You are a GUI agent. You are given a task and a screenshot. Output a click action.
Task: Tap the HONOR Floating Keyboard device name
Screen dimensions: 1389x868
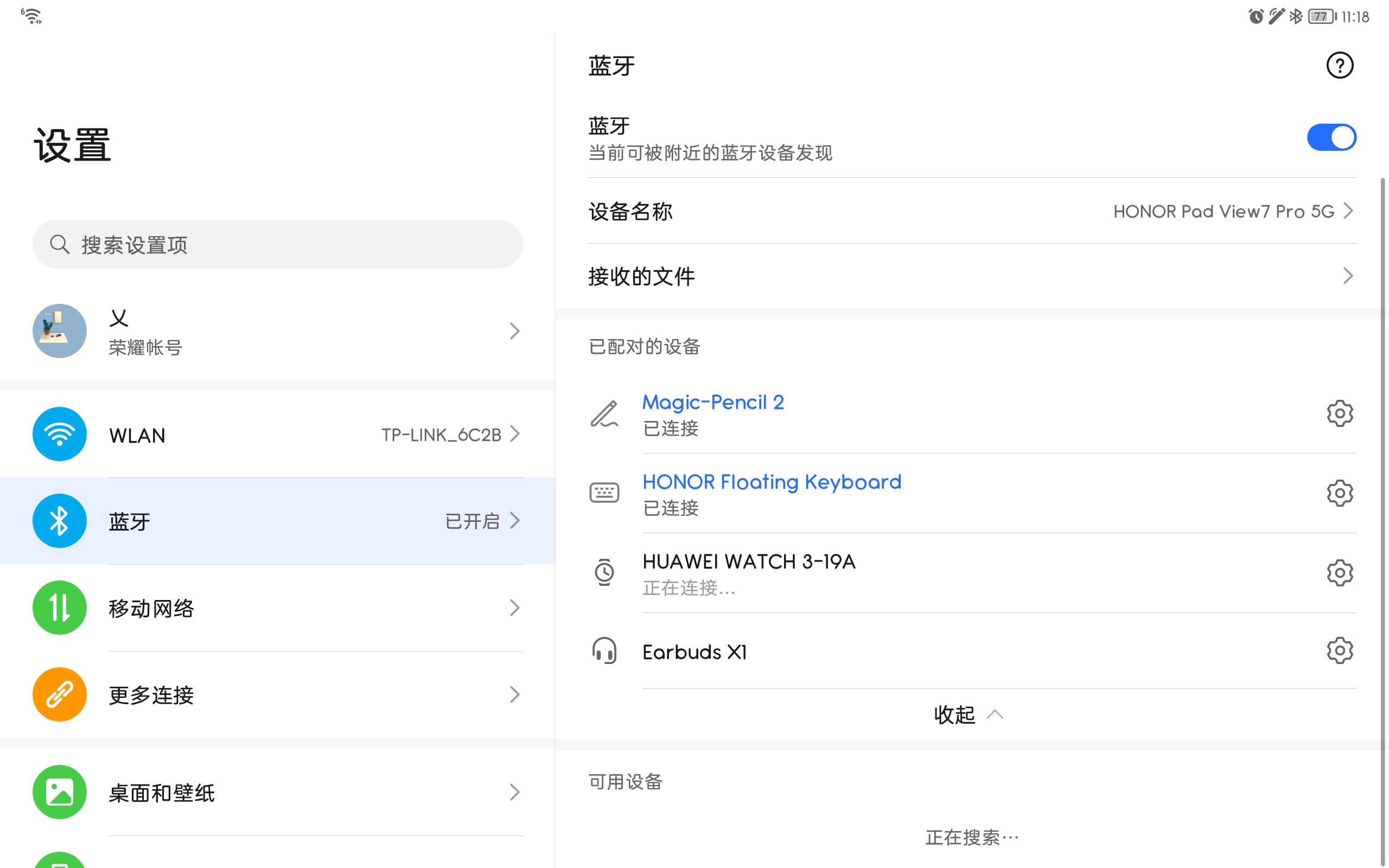point(772,482)
